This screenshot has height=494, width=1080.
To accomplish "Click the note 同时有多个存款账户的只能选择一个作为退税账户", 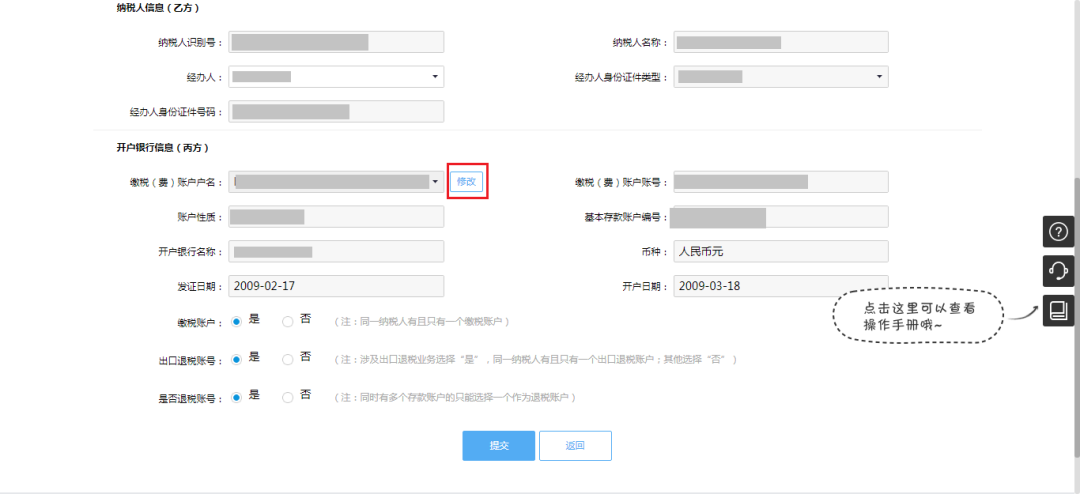I will pos(455,398).
